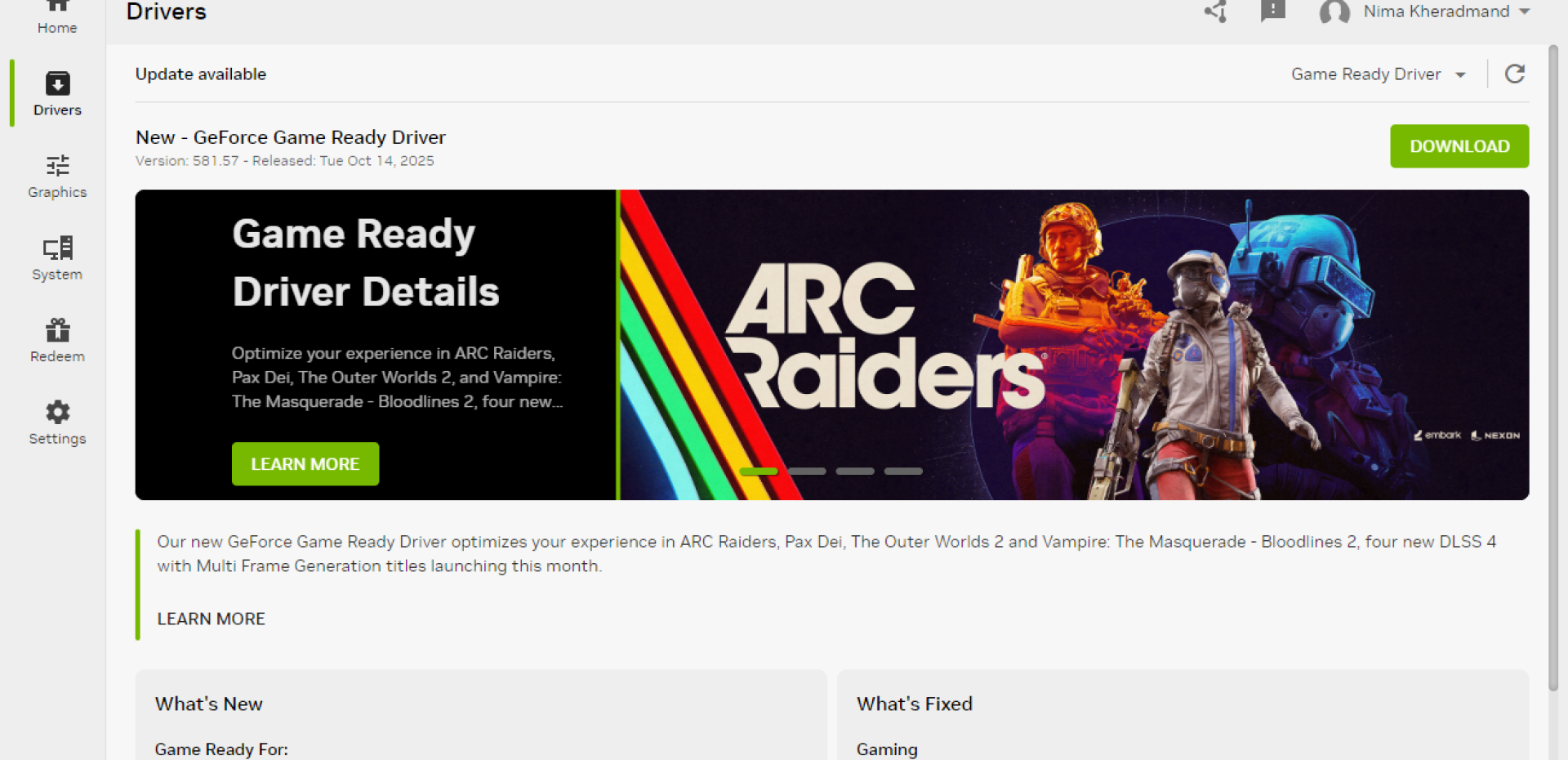1568x760 pixels.
Task: Click the user profile avatar
Action: coord(1334,12)
